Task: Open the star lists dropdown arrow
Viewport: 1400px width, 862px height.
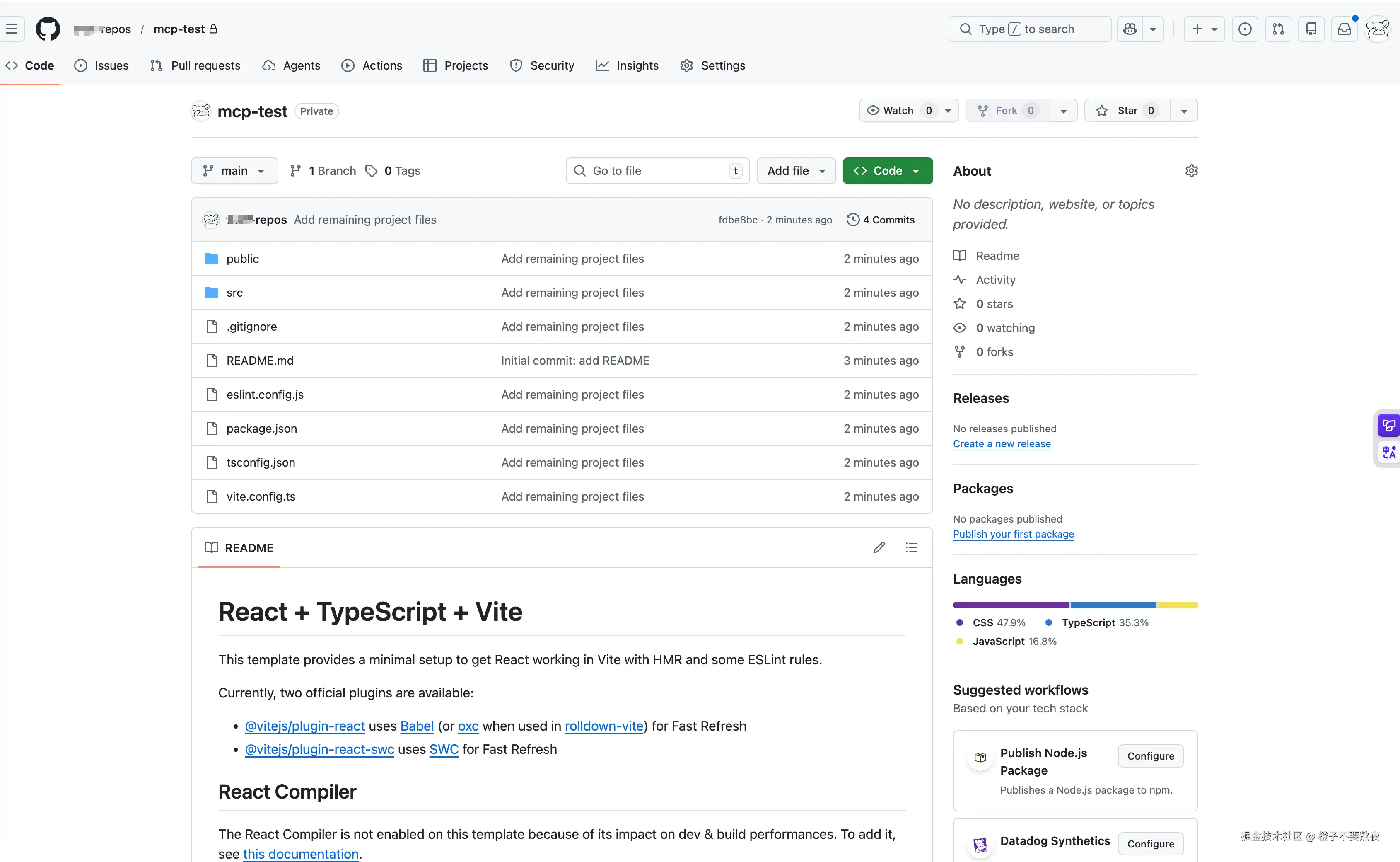Action: click(x=1184, y=111)
